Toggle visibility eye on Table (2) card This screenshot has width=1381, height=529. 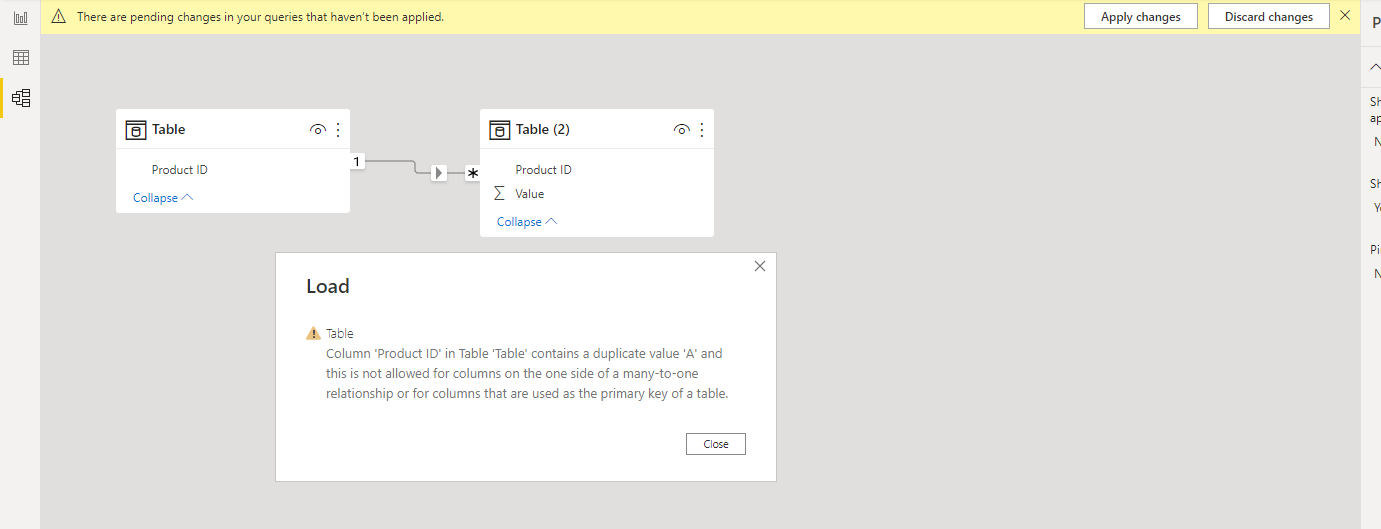(682, 130)
